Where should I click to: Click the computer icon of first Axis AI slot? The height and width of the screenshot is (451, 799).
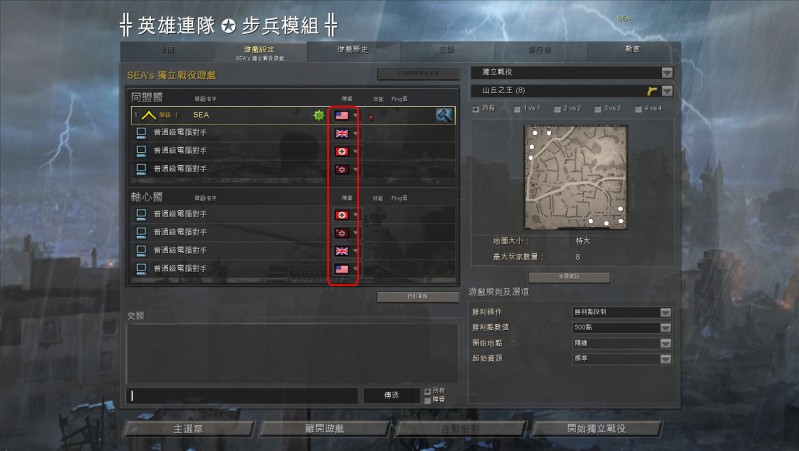141,214
